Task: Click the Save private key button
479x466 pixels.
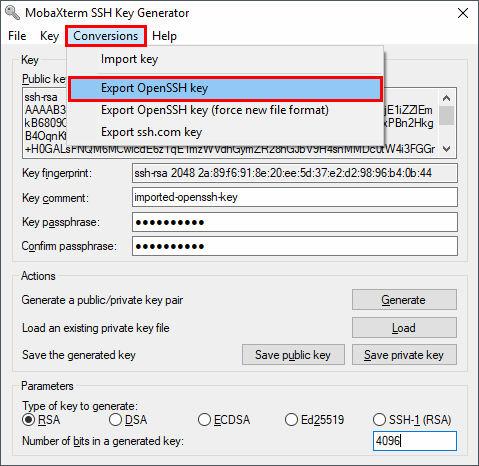Action: 404,355
